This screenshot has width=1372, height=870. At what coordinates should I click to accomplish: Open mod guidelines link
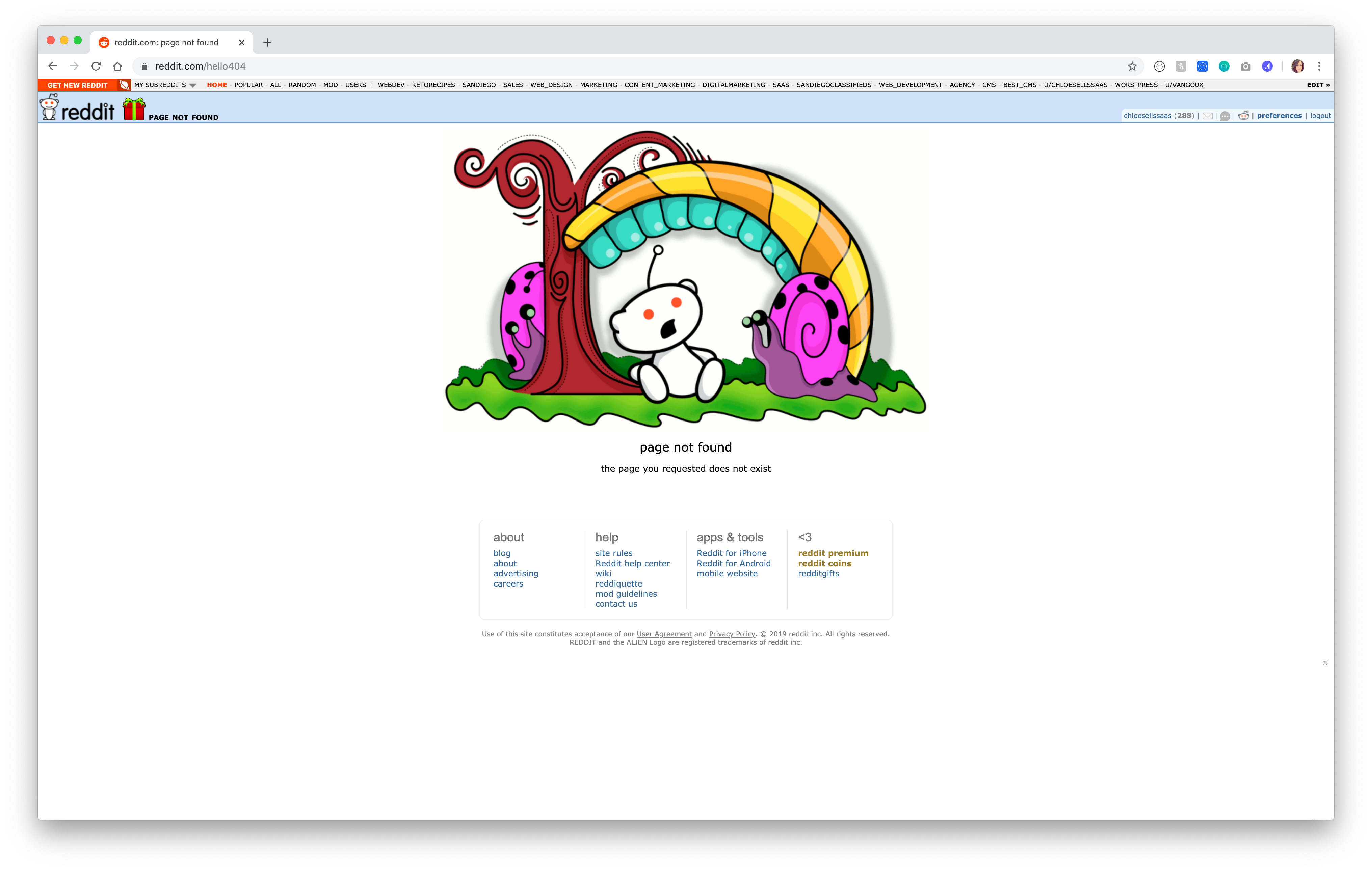point(626,594)
